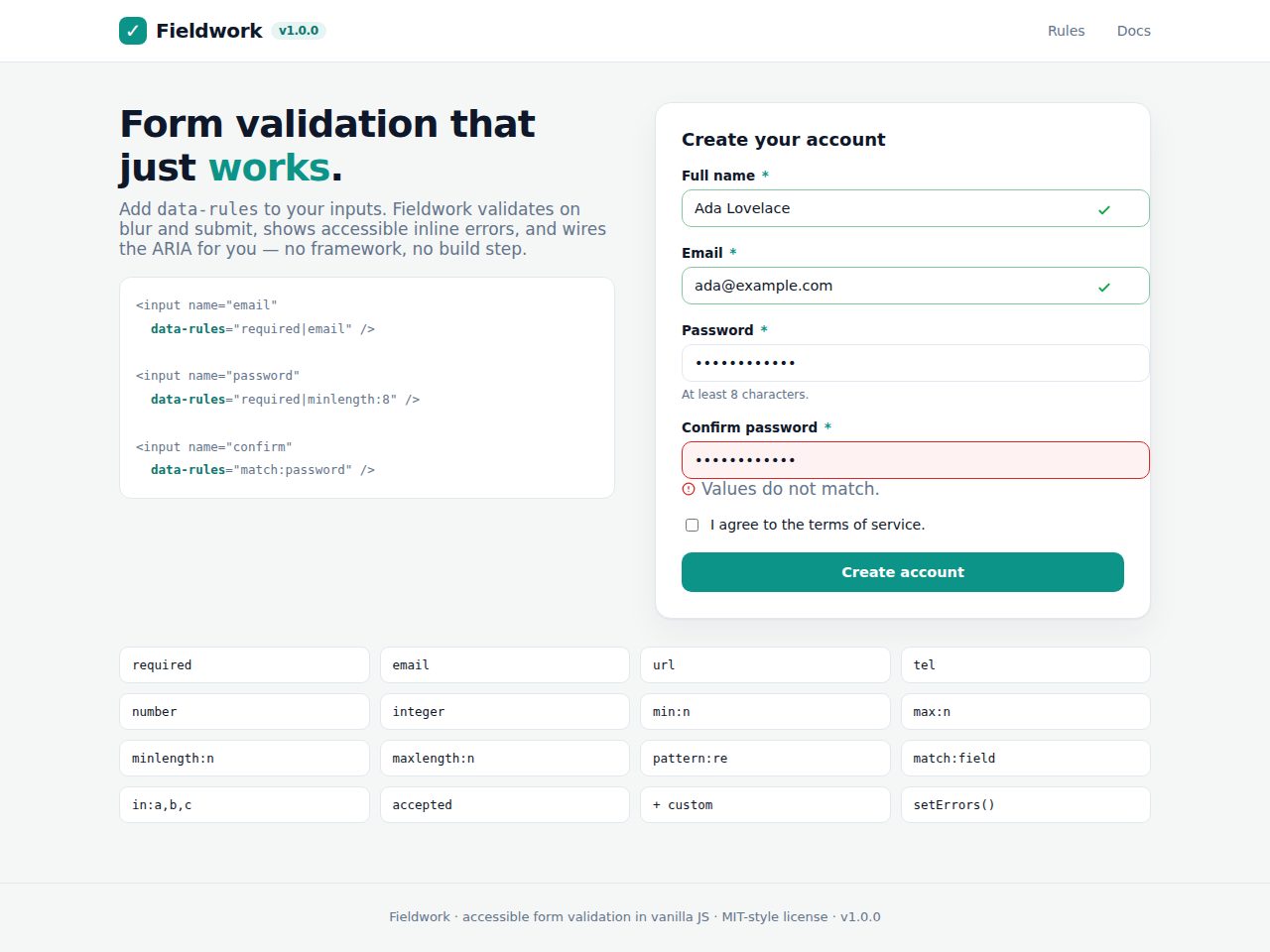
Task: Click the 'Values do not match.' error text
Action: pos(790,489)
